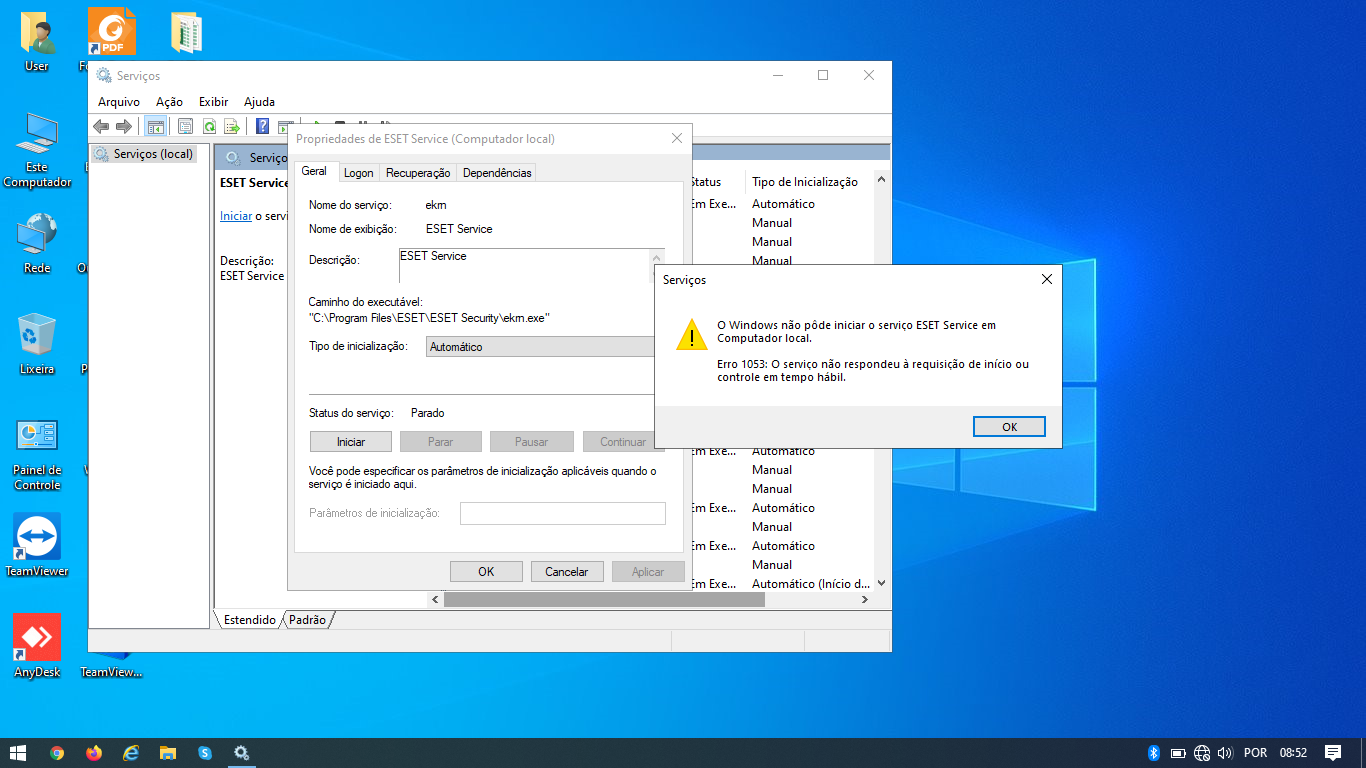Click the POR input language indicator

coord(1255,753)
